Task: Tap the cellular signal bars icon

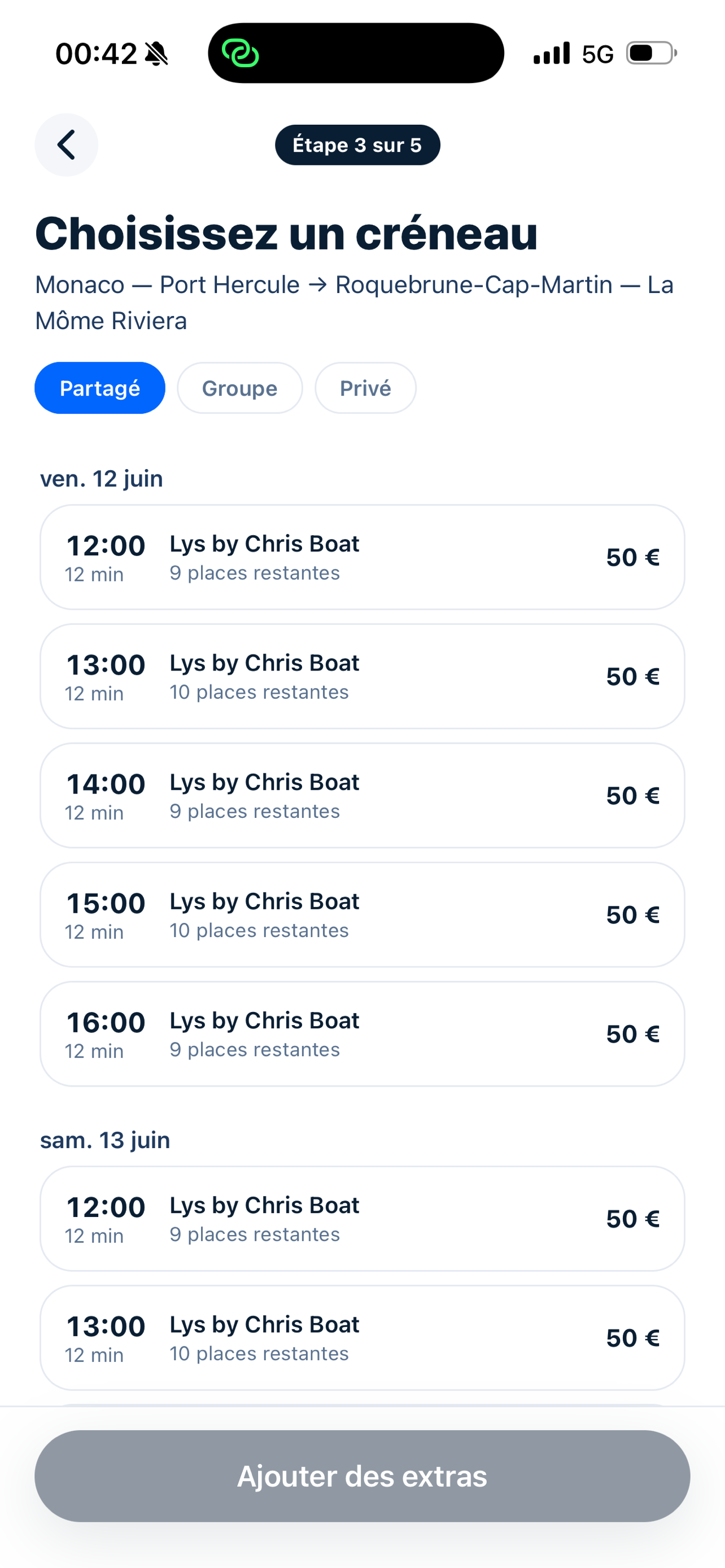Action: coord(552,54)
